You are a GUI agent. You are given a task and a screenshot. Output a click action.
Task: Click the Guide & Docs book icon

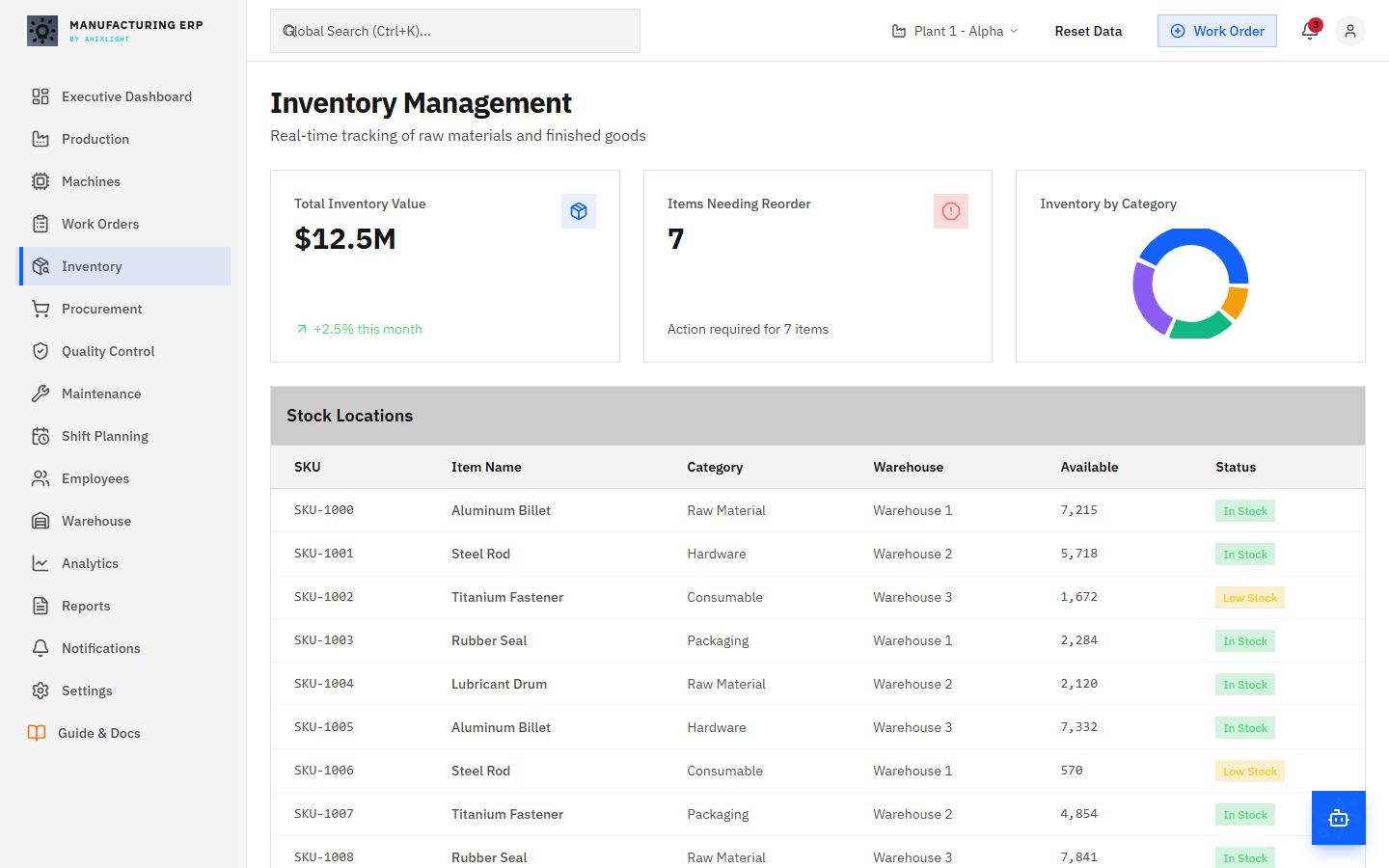[x=37, y=733]
